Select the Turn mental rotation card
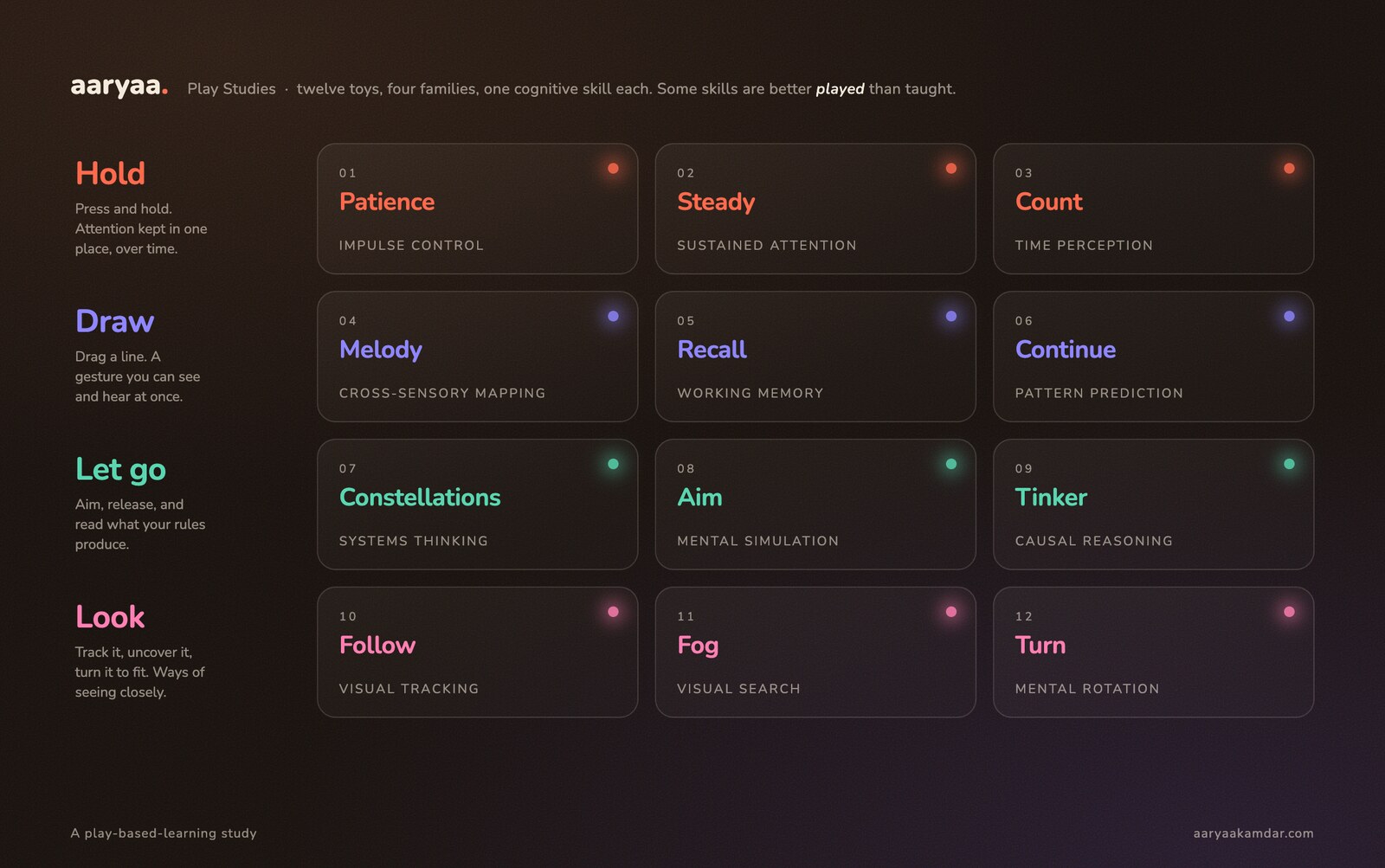Image resolution: width=1385 pixels, height=868 pixels. pyautogui.click(x=1153, y=653)
